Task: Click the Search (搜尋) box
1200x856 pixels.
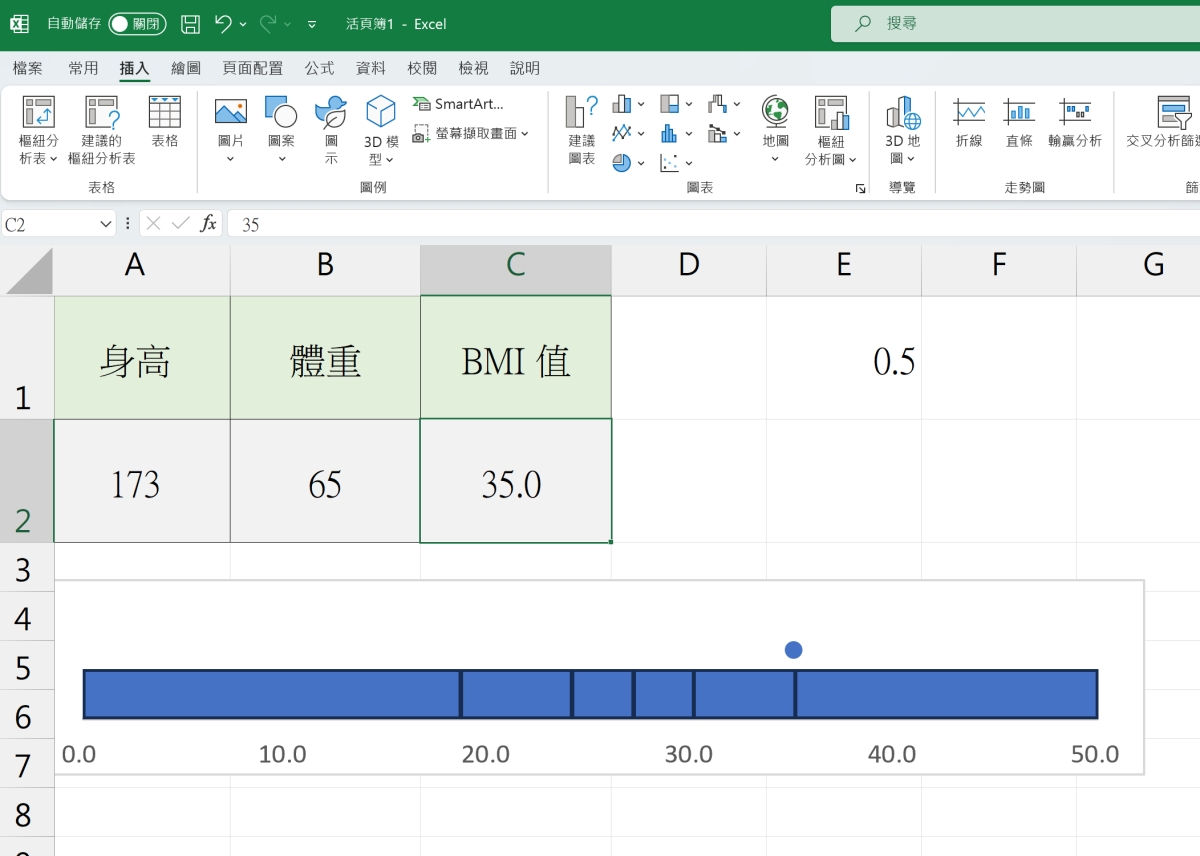Action: point(1010,24)
